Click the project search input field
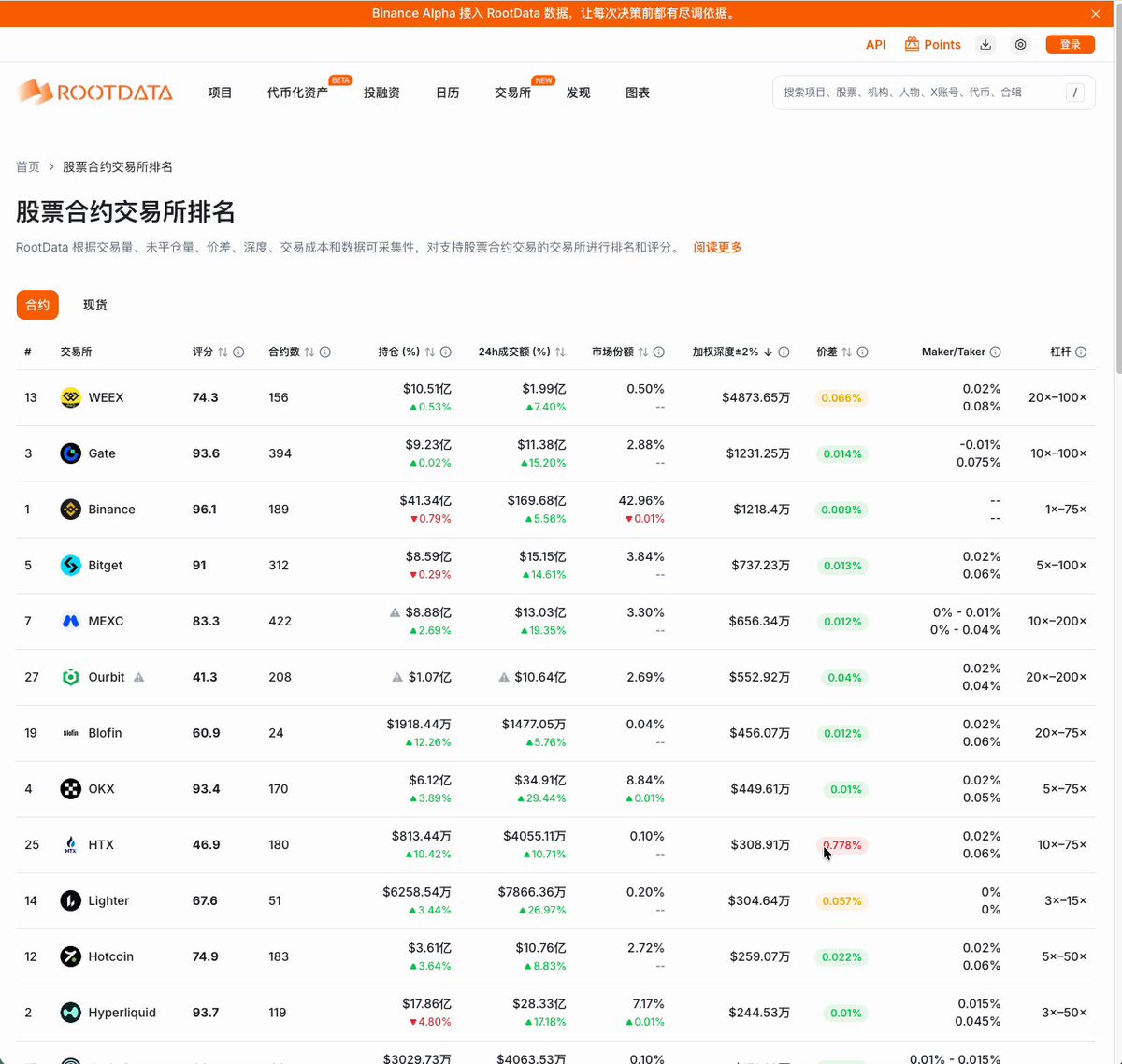Viewport: 1122px width, 1064px height. (920, 93)
